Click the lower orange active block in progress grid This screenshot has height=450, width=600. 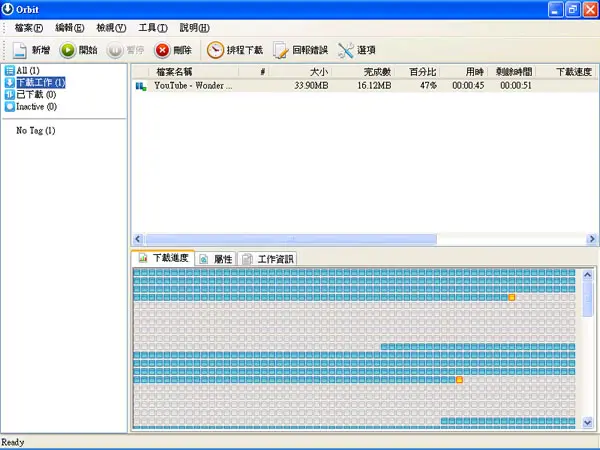(459, 380)
